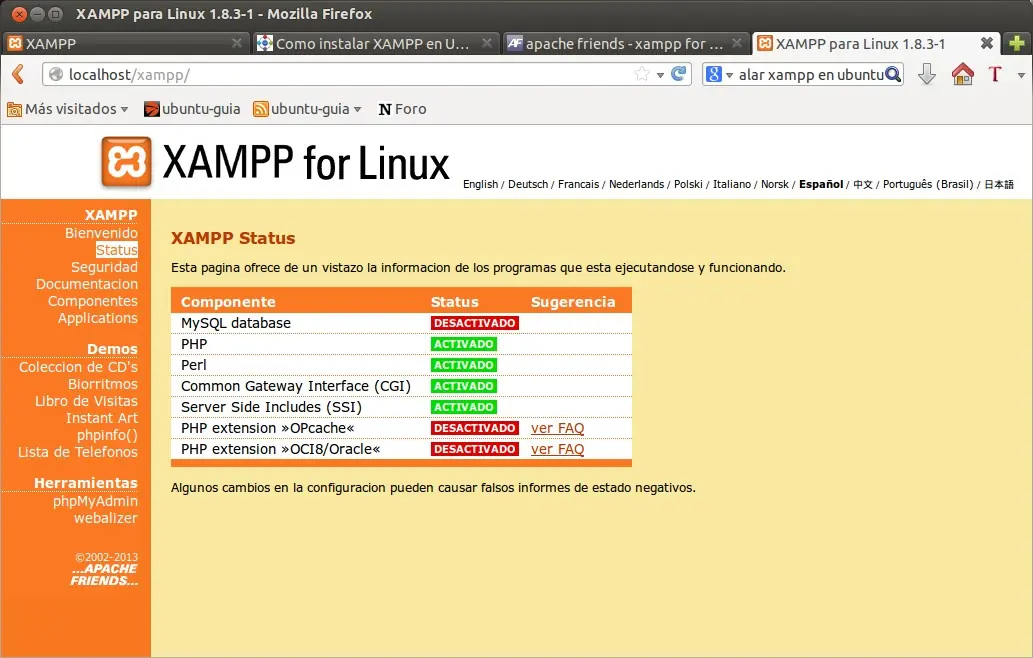
Task: Click the XAMPP logo icon on the page
Action: [126, 161]
